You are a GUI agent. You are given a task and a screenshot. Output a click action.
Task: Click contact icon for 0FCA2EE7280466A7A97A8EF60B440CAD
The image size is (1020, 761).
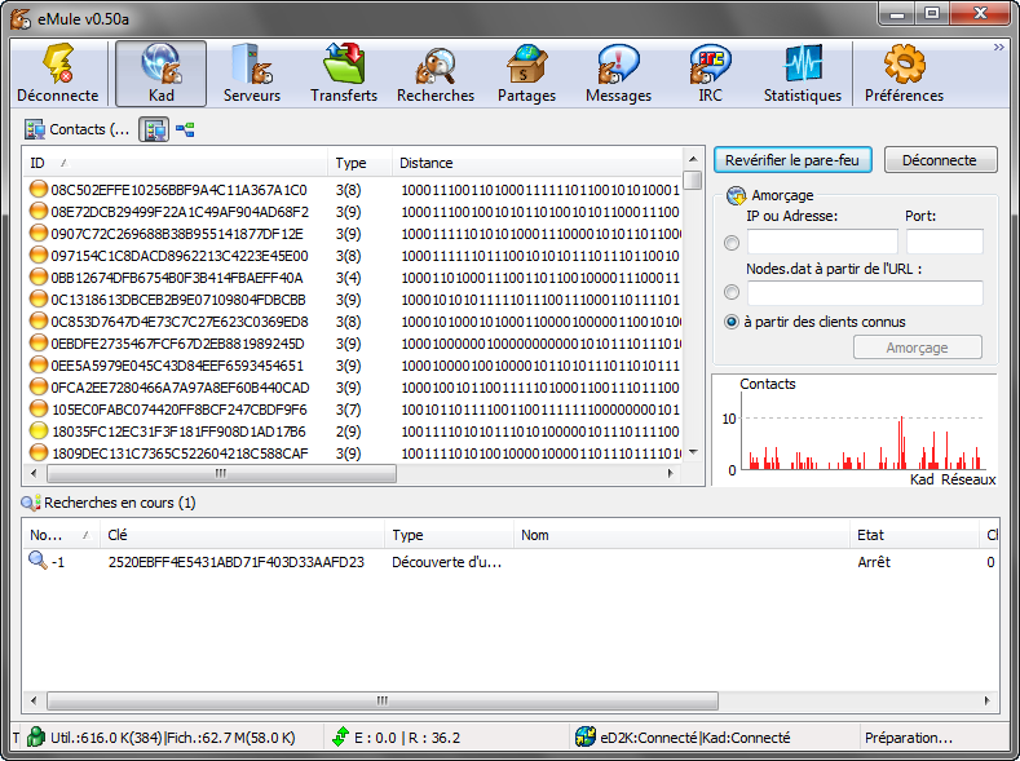point(38,387)
